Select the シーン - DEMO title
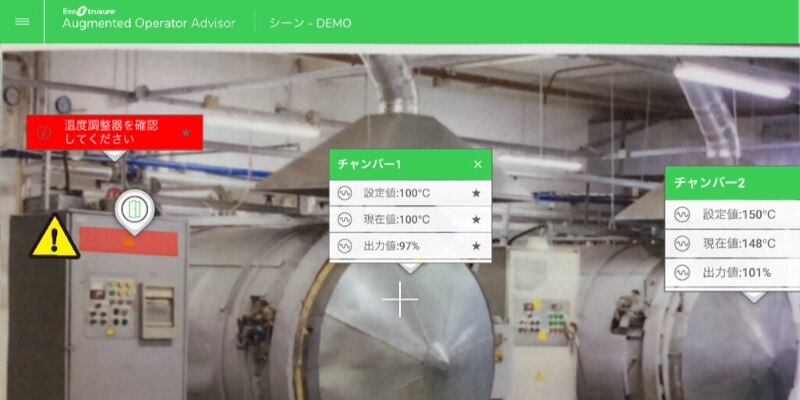 310,23
